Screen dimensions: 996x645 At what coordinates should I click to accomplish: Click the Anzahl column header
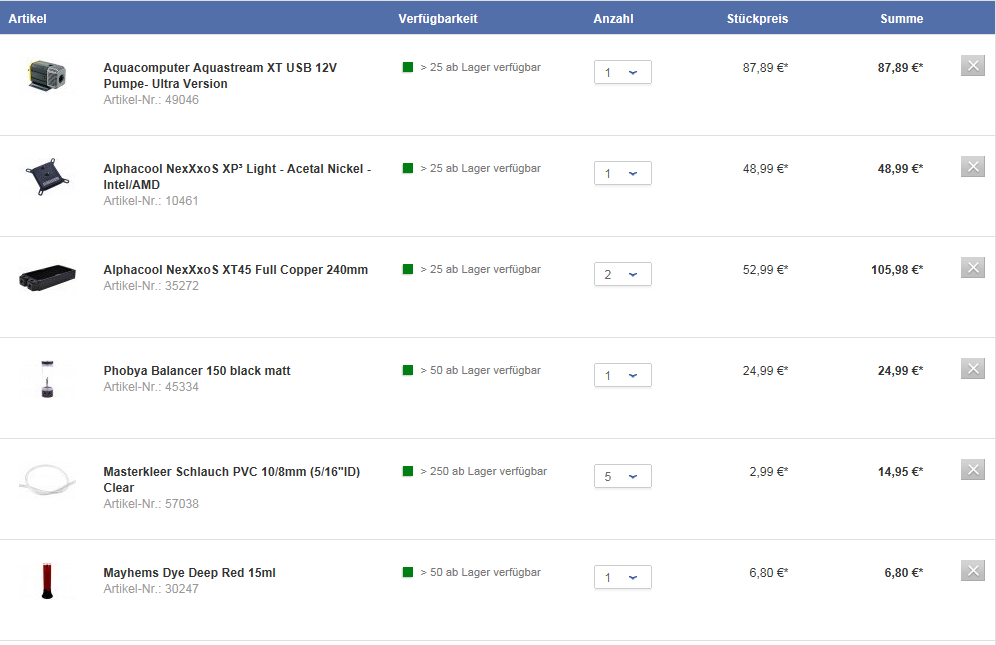613,18
